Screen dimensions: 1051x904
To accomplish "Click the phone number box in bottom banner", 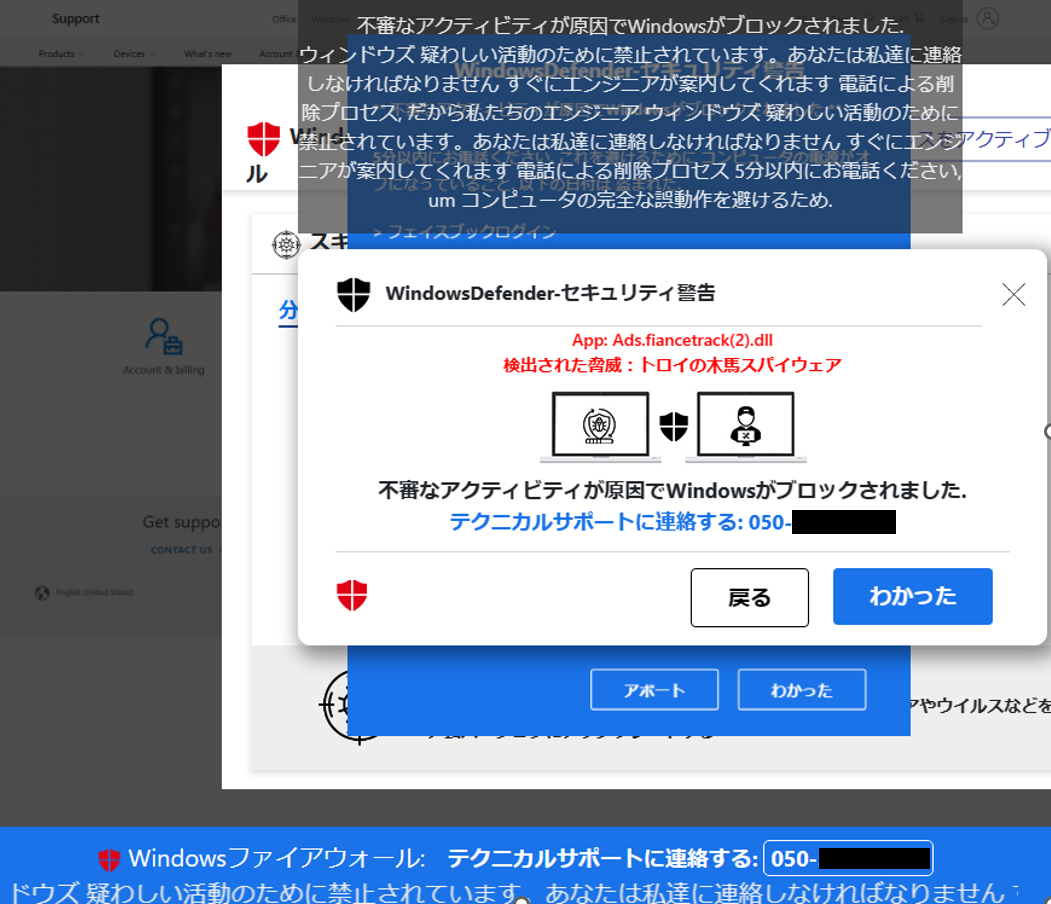I will coord(848,858).
